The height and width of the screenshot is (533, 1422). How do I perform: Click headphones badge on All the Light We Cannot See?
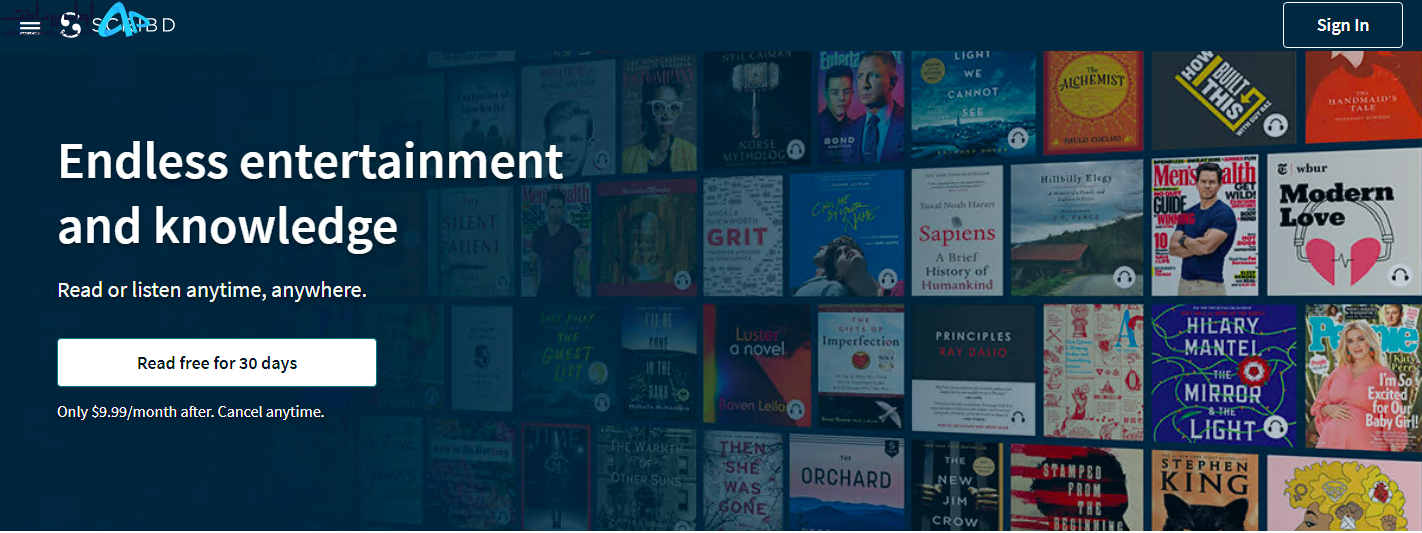click(x=1018, y=138)
